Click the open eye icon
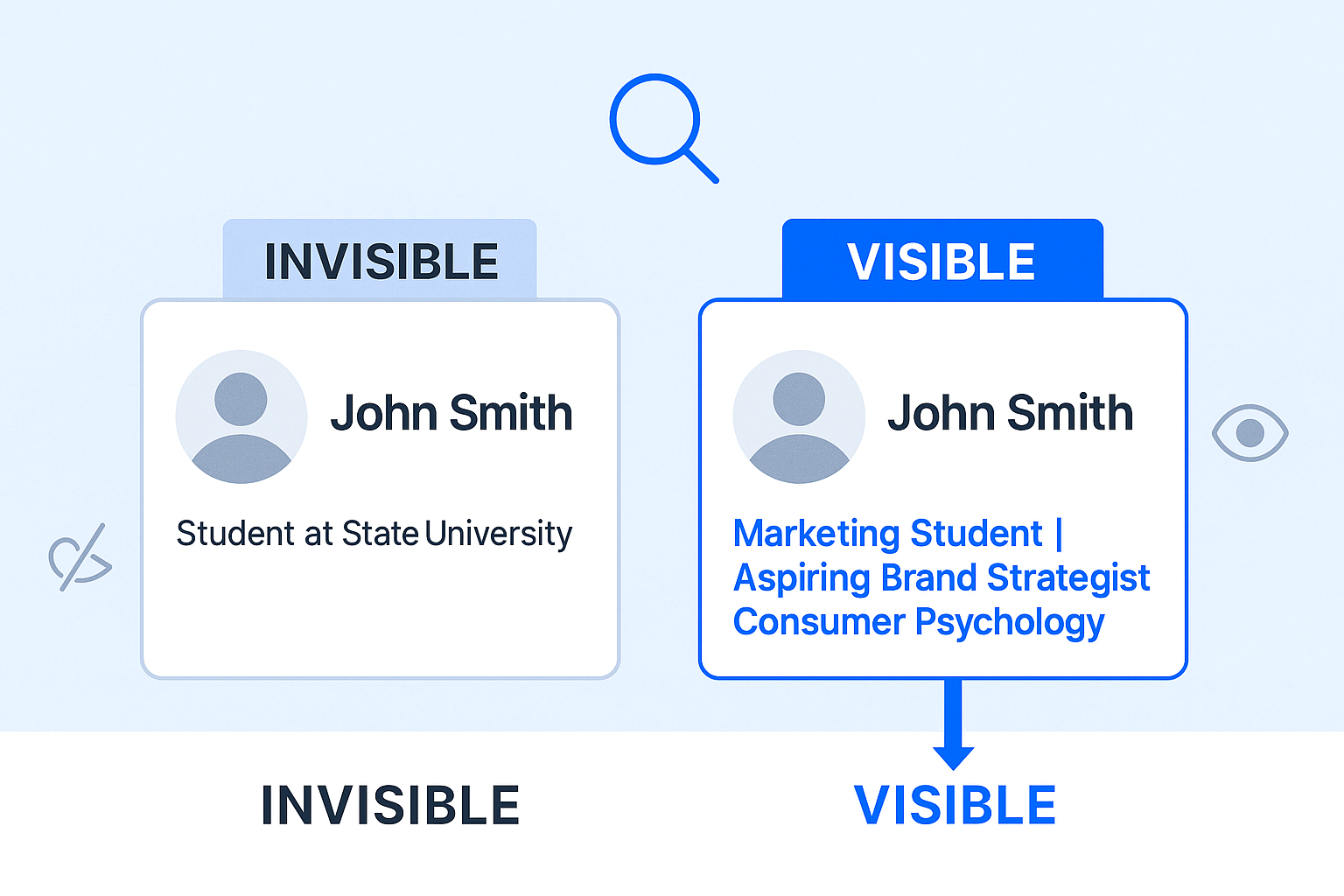The image size is (1344, 896). coord(1249,432)
